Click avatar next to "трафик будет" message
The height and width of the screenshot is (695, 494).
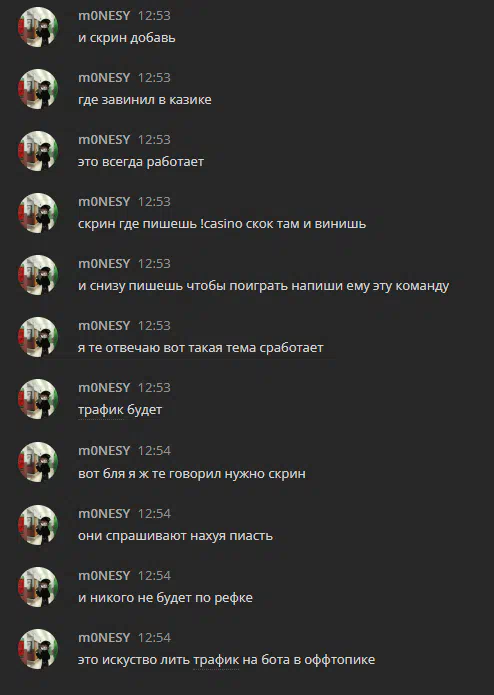38,399
